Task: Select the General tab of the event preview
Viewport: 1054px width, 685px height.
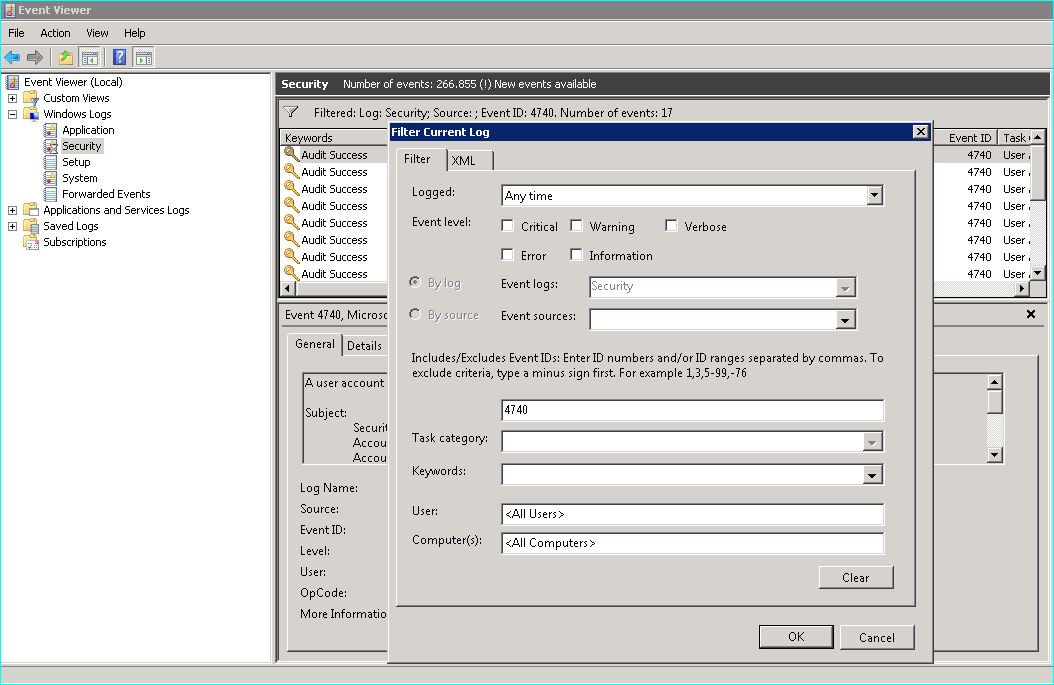Action: (x=315, y=344)
